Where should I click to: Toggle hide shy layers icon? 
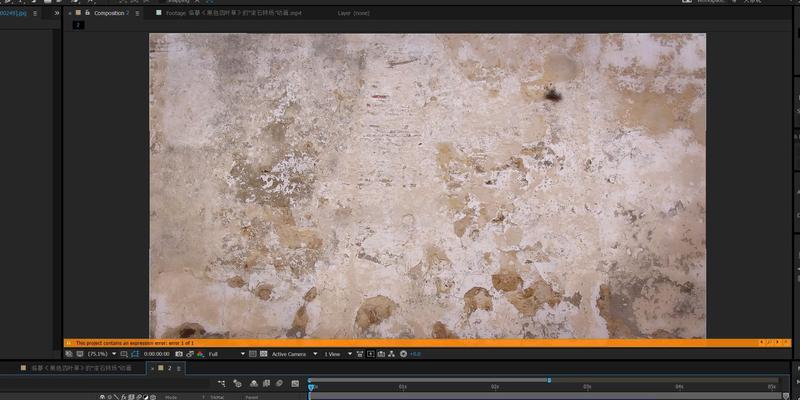[x=254, y=384]
